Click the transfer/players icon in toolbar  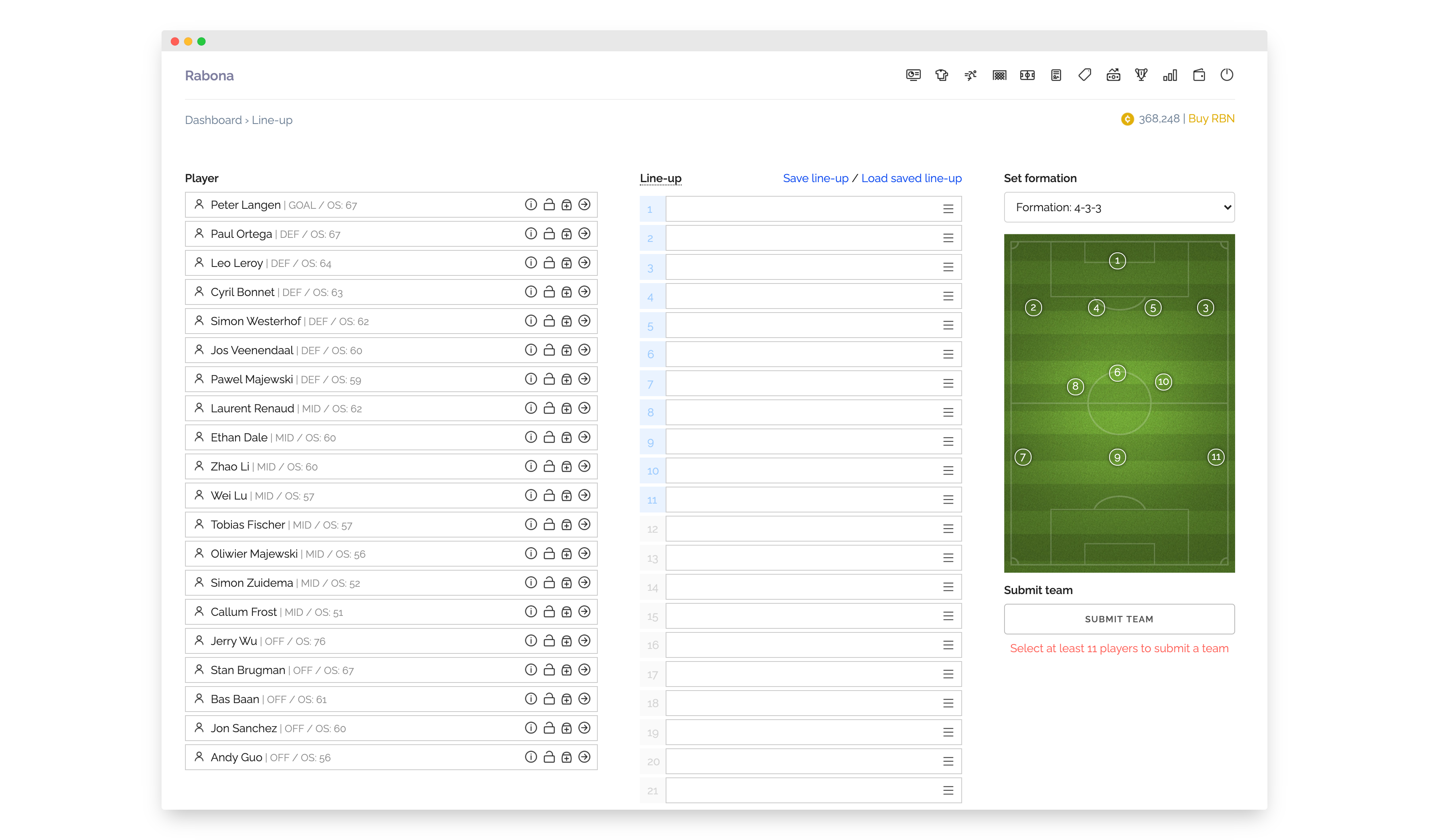pyautogui.click(x=971, y=75)
